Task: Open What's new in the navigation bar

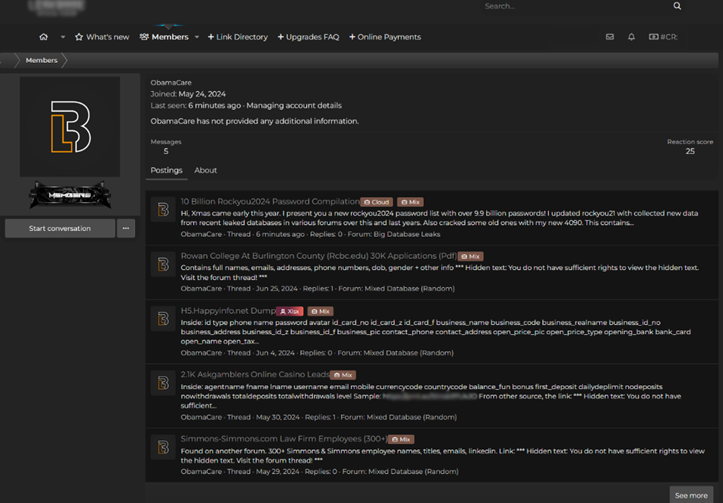Action: tap(102, 37)
